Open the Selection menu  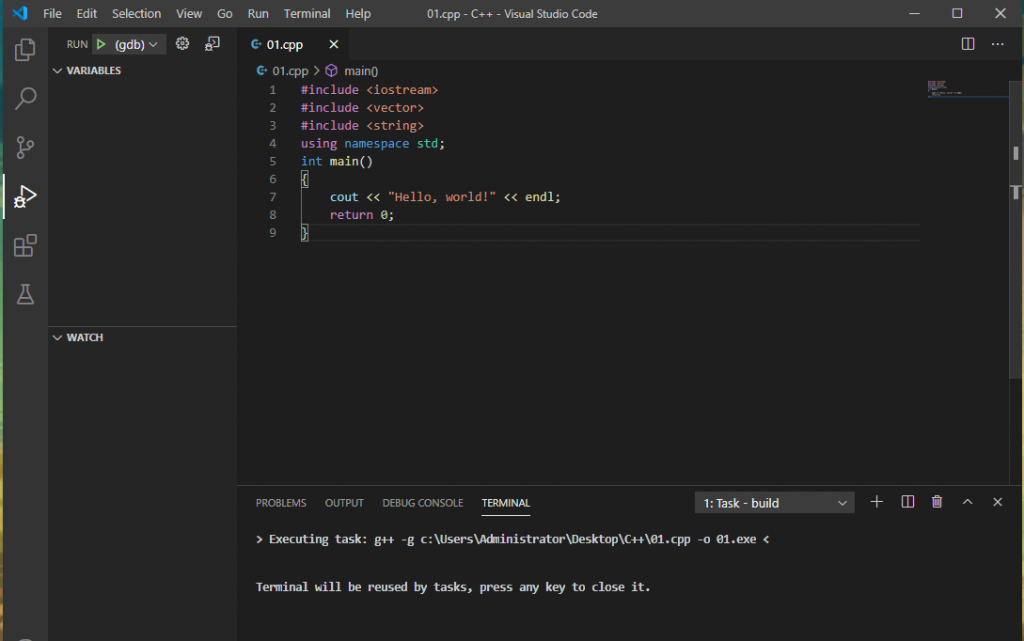coord(136,14)
